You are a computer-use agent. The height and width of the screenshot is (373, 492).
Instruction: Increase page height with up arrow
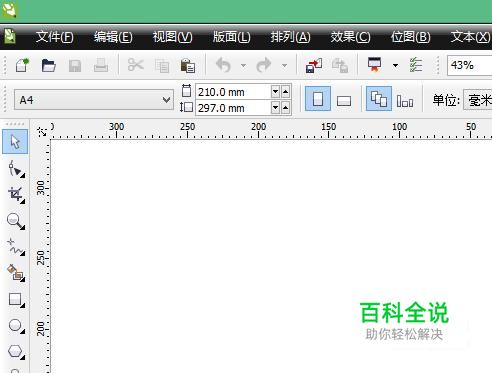pyautogui.click(x=286, y=107)
